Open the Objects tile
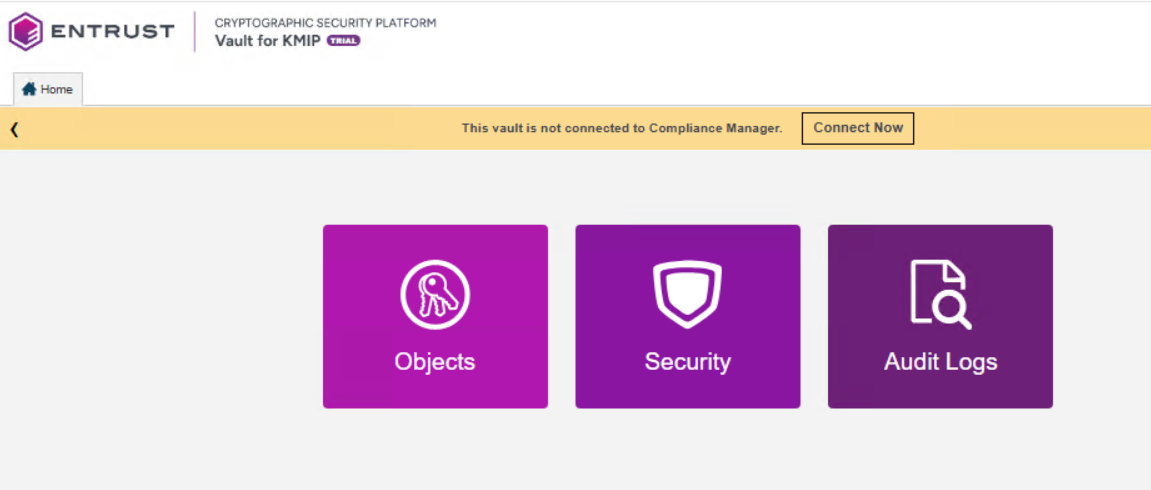 coord(435,316)
